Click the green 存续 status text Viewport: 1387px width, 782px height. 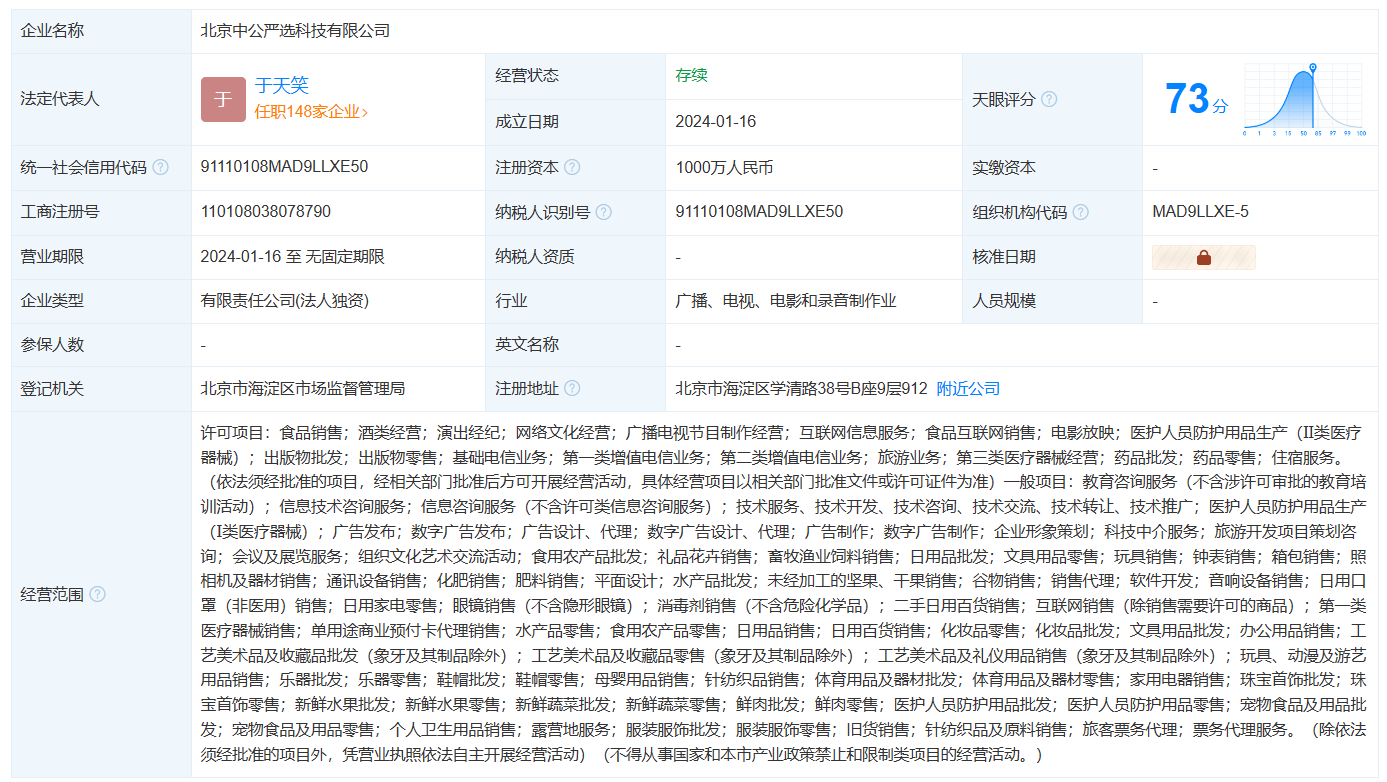(x=691, y=76)
